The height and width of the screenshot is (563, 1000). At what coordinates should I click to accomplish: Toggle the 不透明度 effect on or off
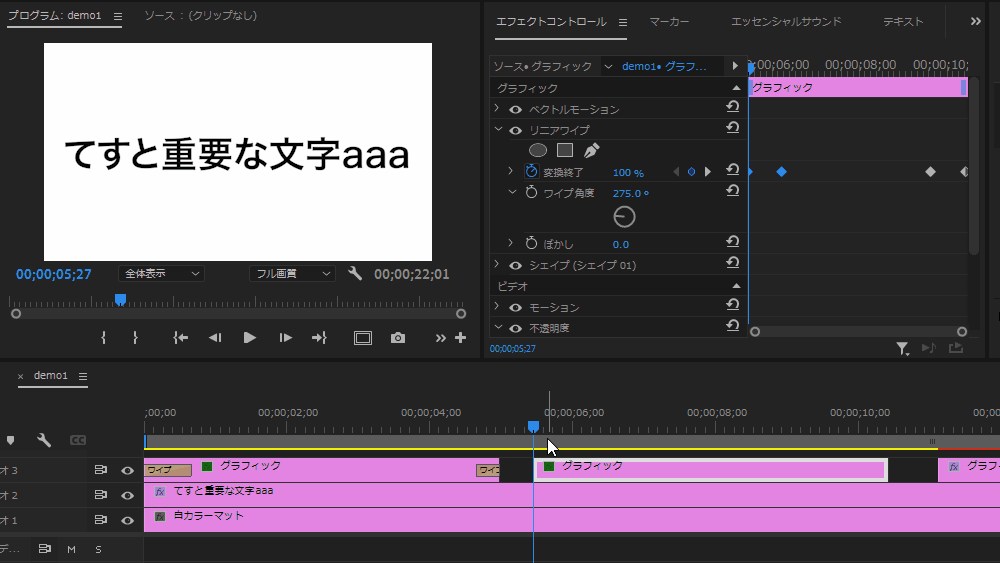click(x=515, y=328)
